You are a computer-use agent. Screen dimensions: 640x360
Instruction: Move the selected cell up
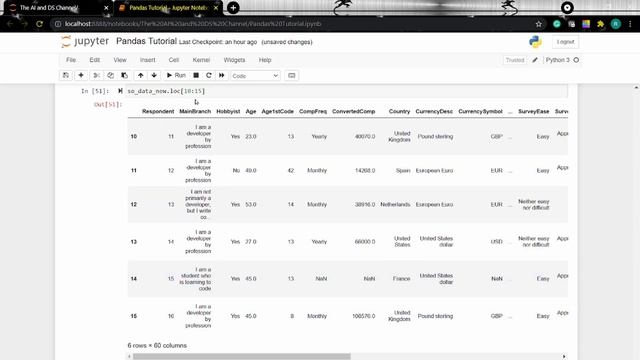(140, 76)
